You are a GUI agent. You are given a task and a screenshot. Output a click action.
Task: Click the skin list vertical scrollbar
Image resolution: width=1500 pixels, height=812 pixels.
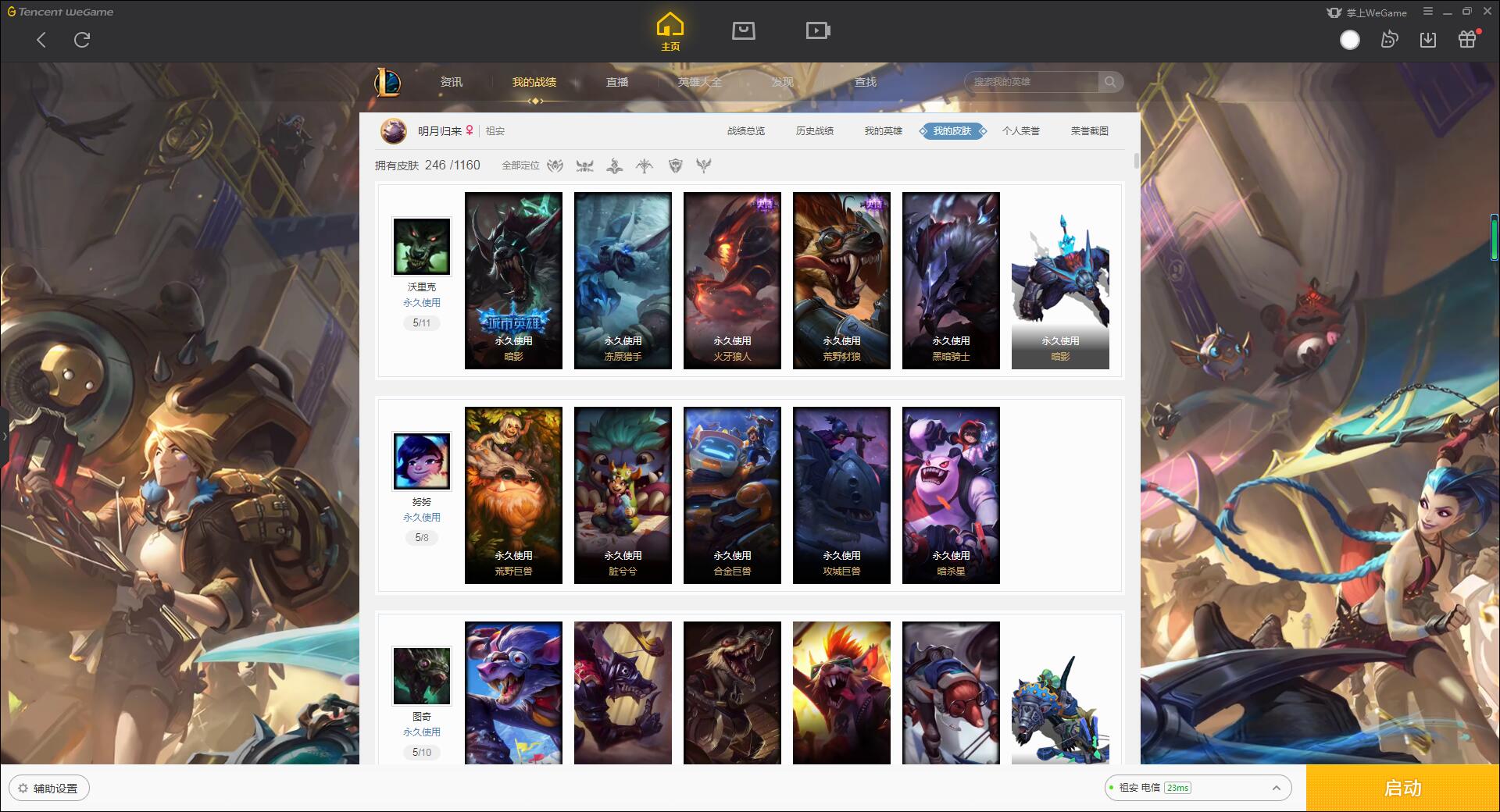pos(1136,161)
